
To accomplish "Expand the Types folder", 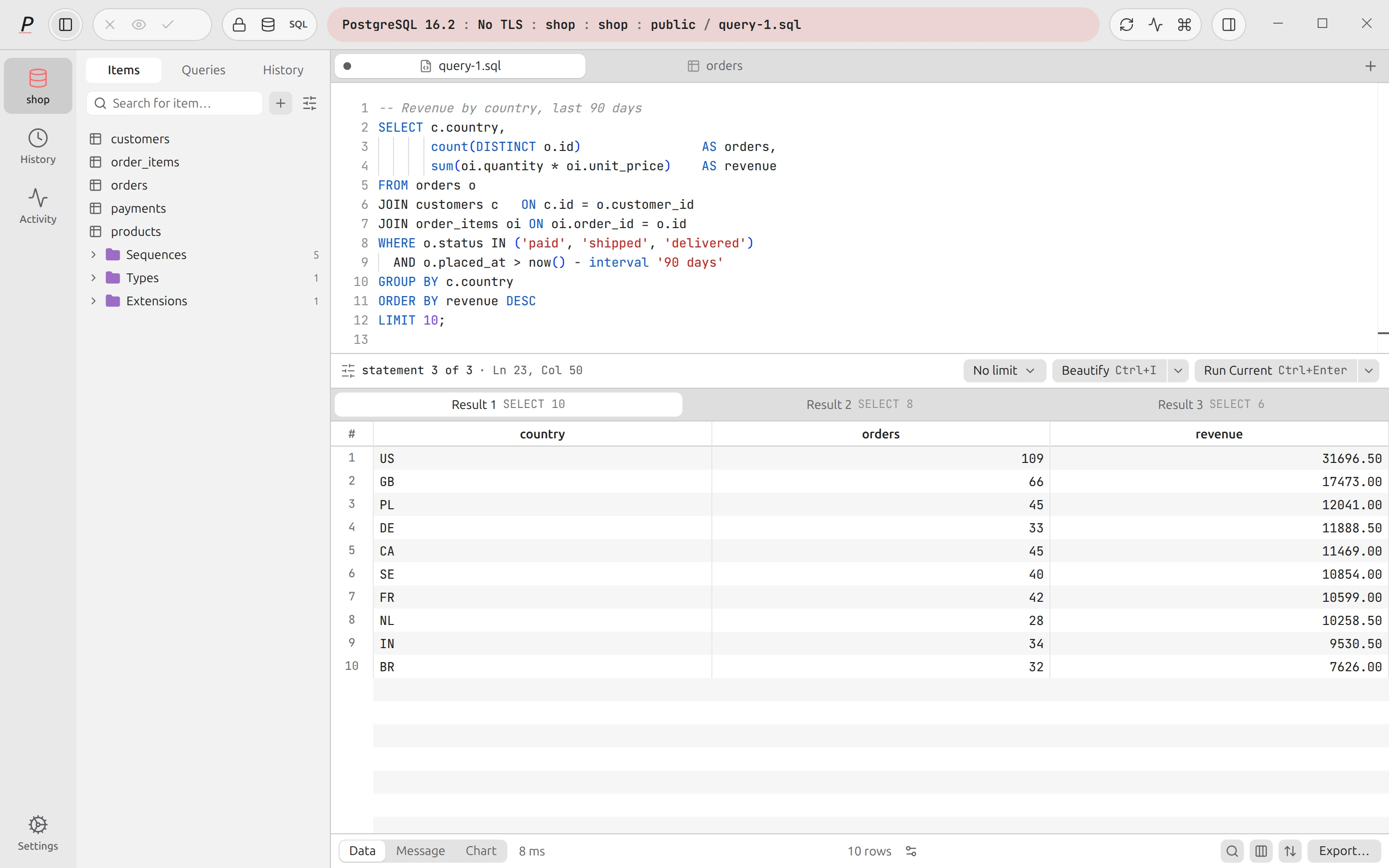I will pos(94,278).
